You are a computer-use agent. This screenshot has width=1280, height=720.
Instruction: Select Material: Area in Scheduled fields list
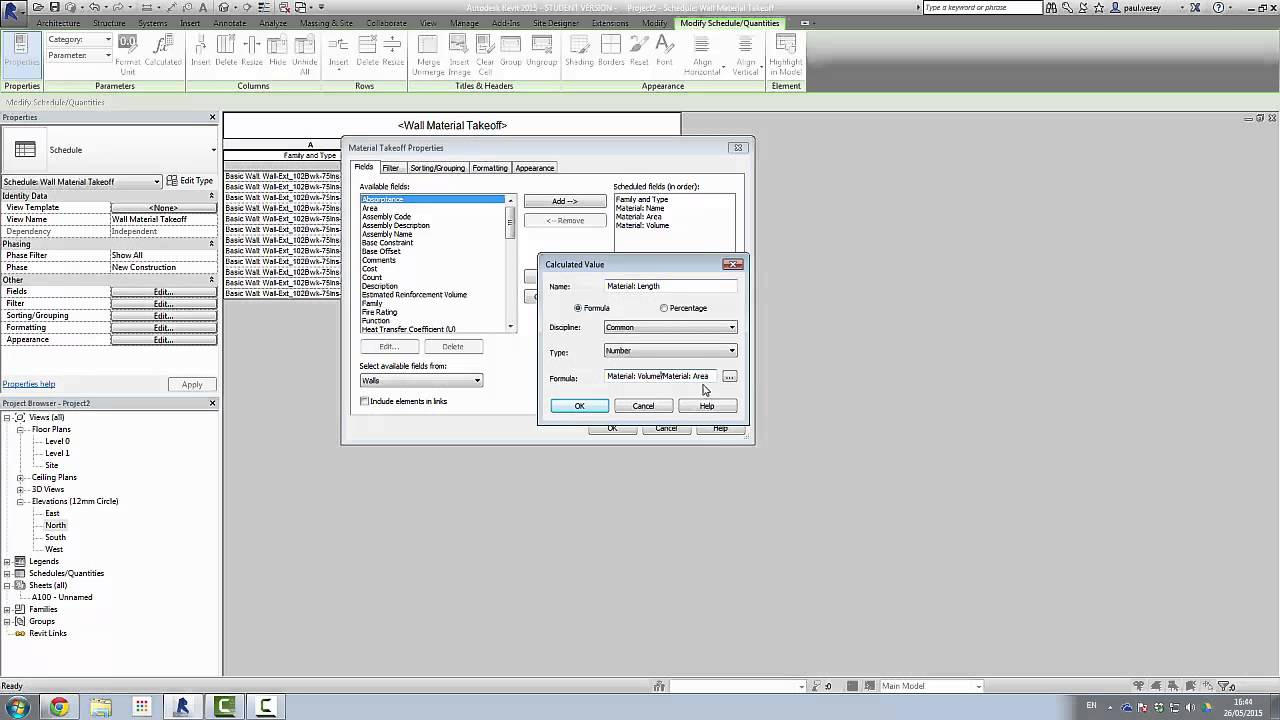click(x=638, y=217)
